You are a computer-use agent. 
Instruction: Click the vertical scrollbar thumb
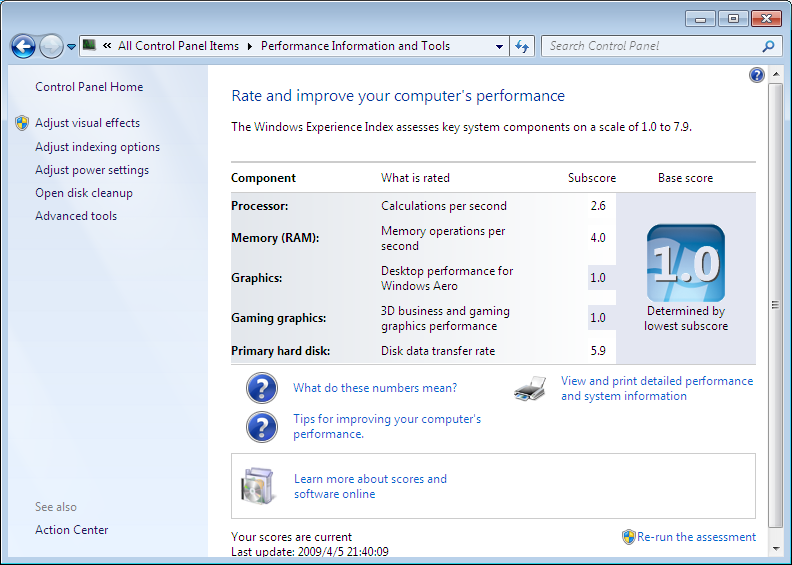pos(775,305)
